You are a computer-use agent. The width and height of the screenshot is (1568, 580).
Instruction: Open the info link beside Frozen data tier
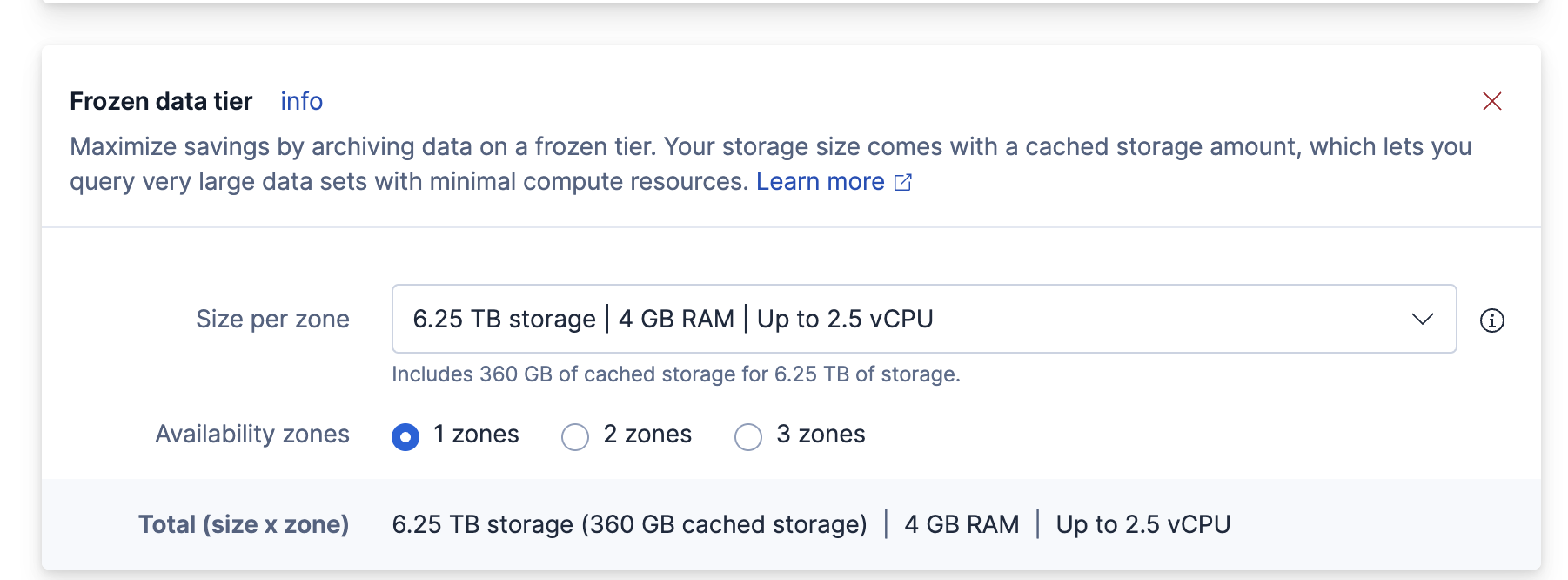coord(301,102)
